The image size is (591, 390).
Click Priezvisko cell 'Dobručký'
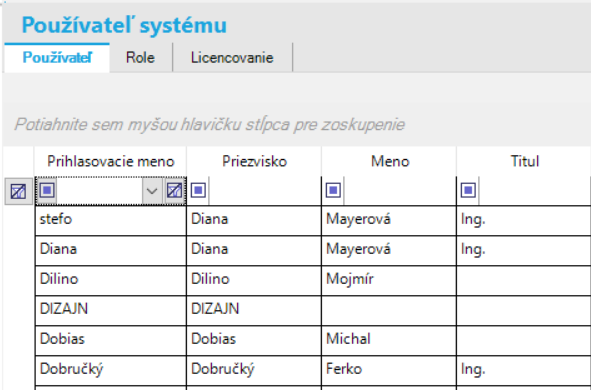[x=254, y=370]
